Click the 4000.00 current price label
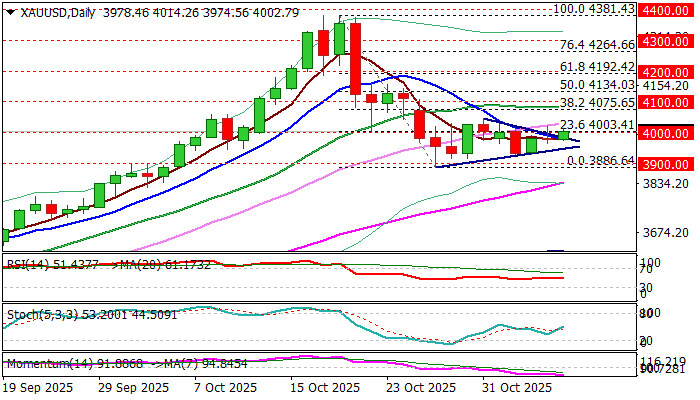This screenshot has height=400, width=700. 666,133
